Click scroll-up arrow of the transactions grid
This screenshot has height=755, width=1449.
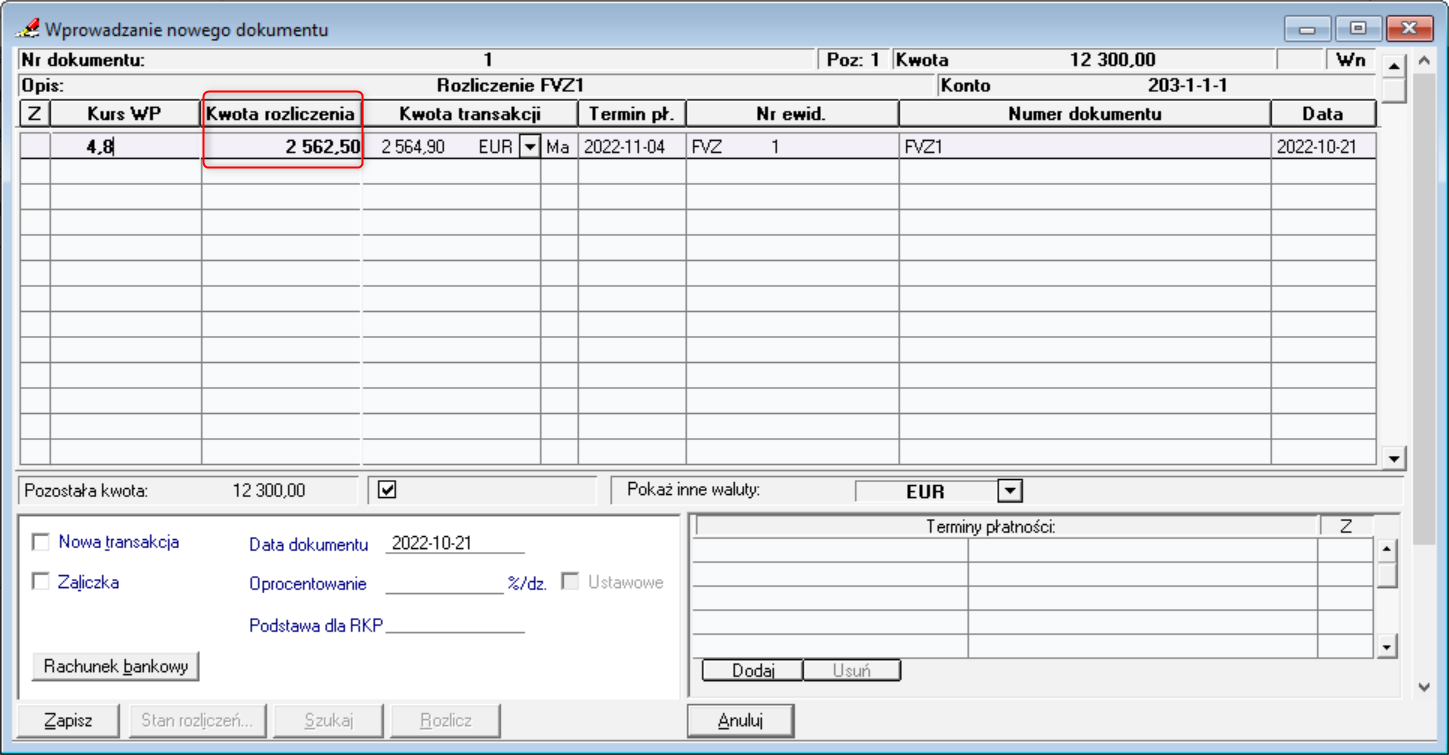[1393, 66]
